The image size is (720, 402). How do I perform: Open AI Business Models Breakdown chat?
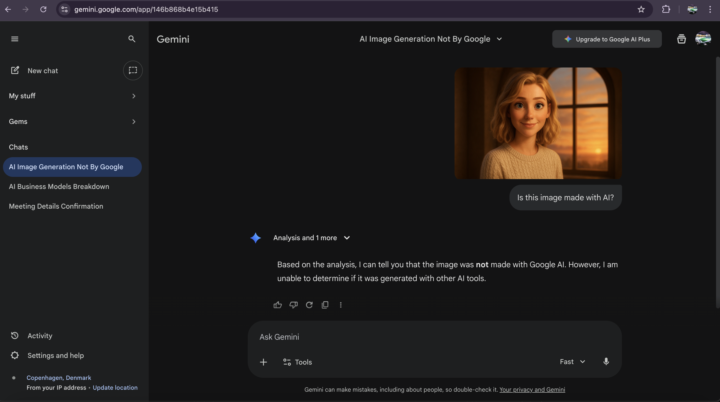[59, 186]
